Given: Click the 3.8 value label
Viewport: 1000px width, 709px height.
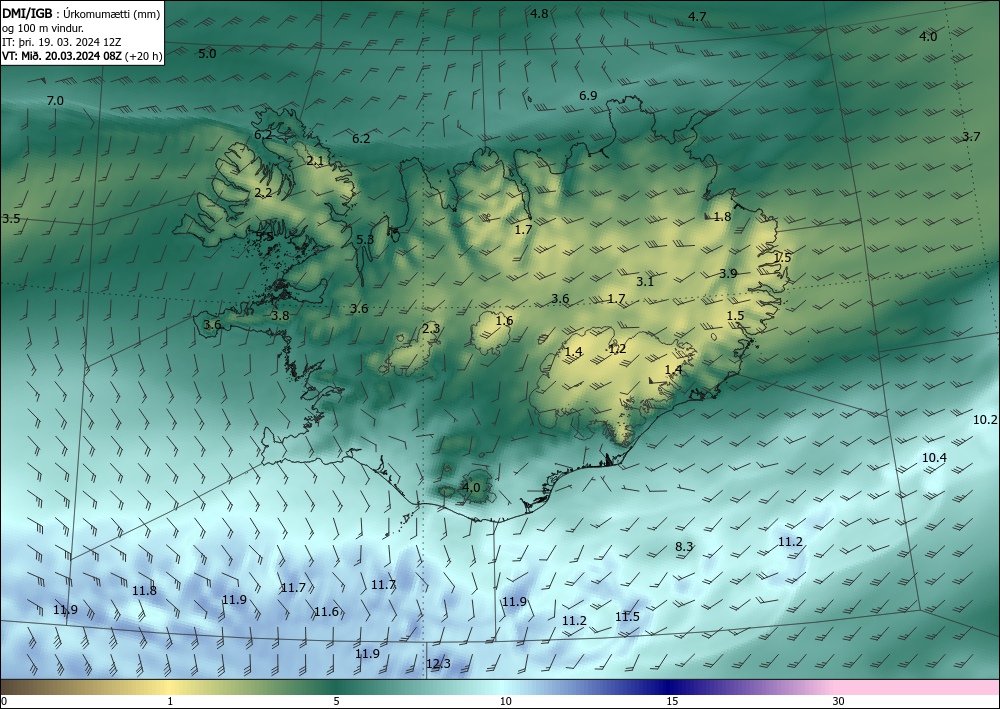Looking at the screenshot, I should [x=280, y=316].
